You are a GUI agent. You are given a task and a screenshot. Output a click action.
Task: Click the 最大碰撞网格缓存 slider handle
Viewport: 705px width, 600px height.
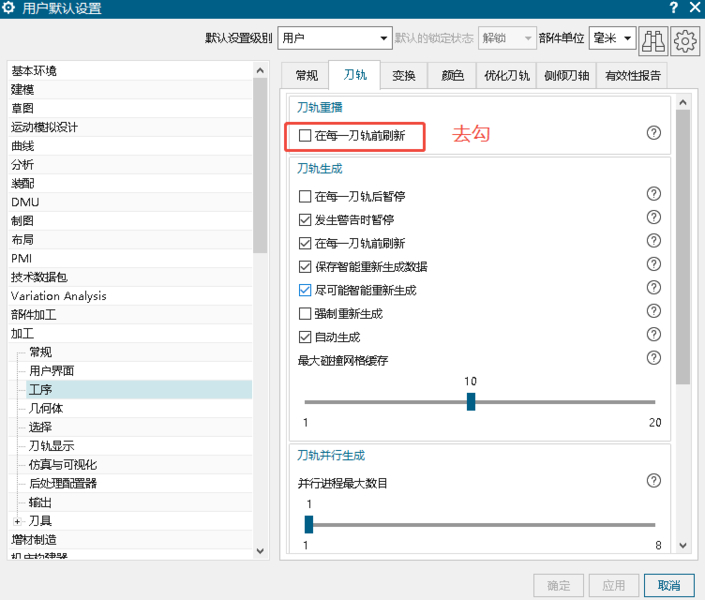(x=471, y=402)
